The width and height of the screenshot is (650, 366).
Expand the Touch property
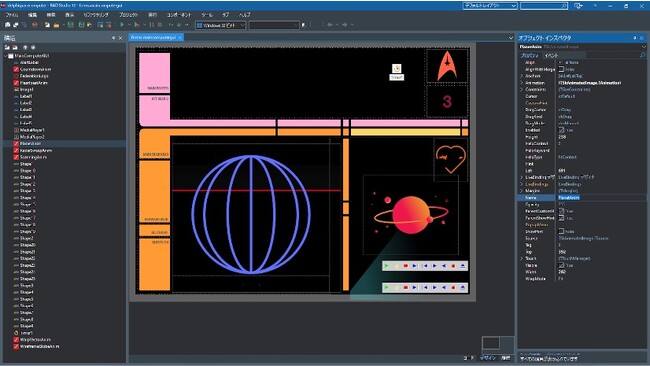[521, 258]
